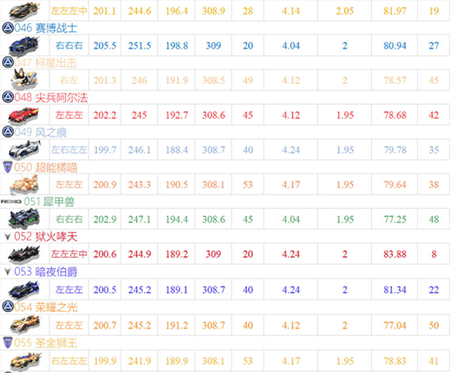Click the round badge icon beside 049 风之痕

8,132
